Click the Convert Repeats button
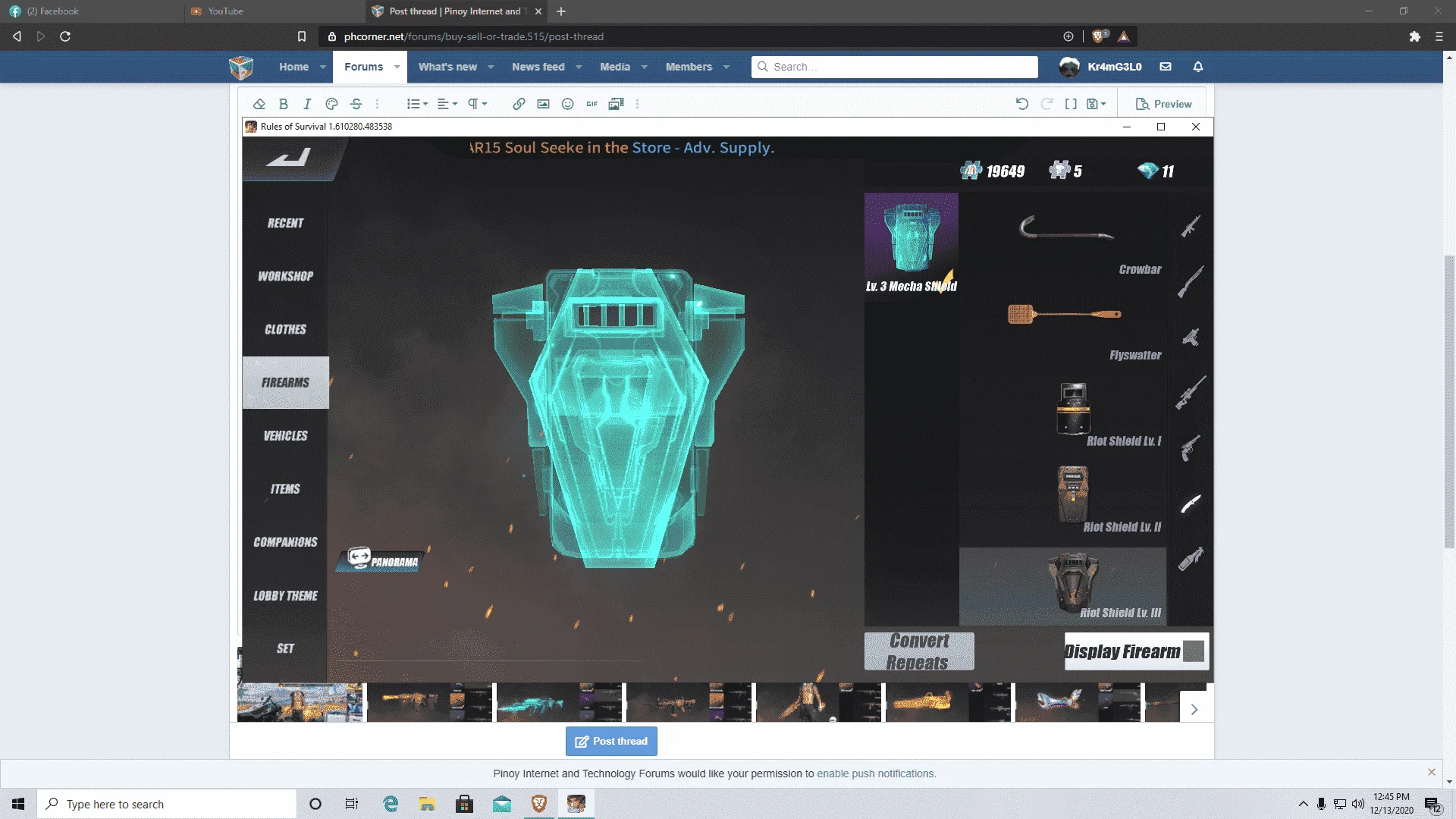Screen dimensions: 1456x819 pos(919,651)
